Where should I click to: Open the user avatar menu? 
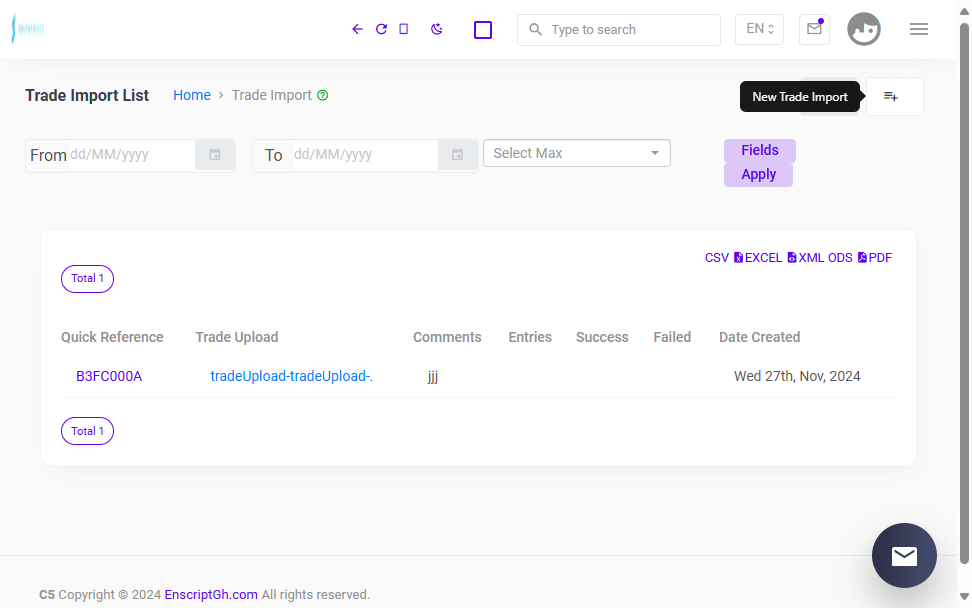(x=864, y=29)
